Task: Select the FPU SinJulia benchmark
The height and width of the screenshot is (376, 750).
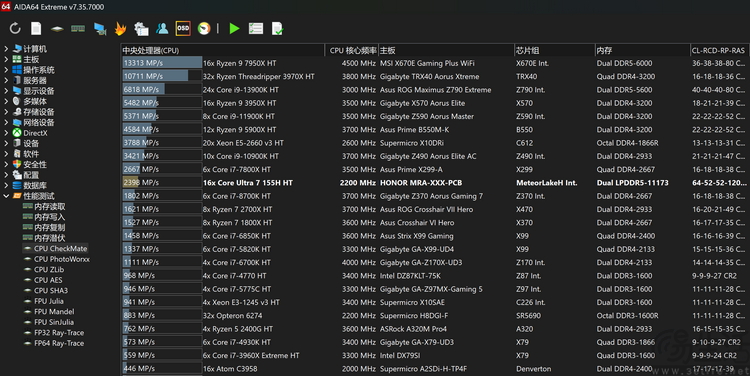Action: click(x=54, y=322)
